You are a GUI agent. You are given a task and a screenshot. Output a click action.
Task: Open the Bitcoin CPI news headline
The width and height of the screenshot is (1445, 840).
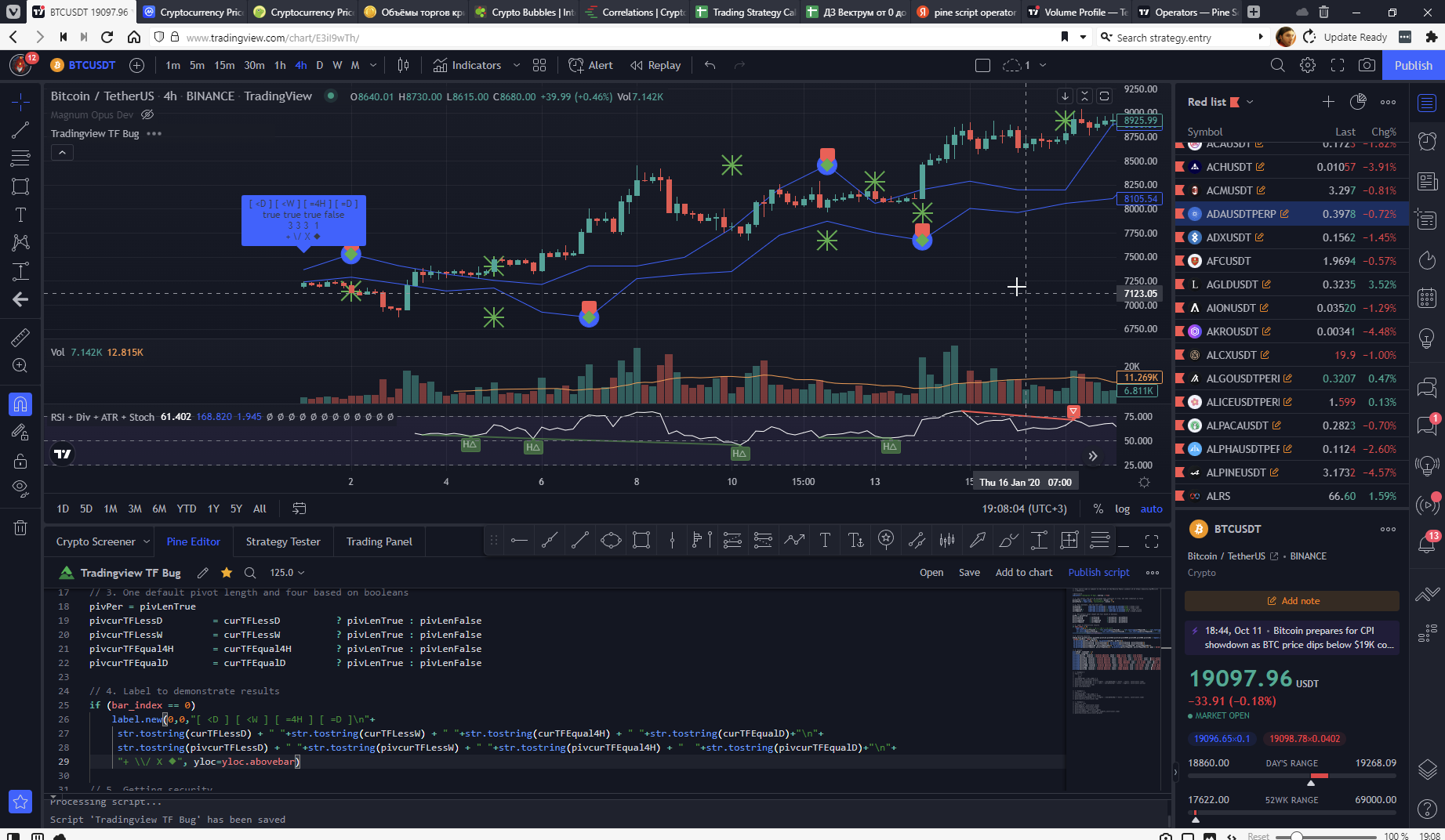coord(1292,638)
